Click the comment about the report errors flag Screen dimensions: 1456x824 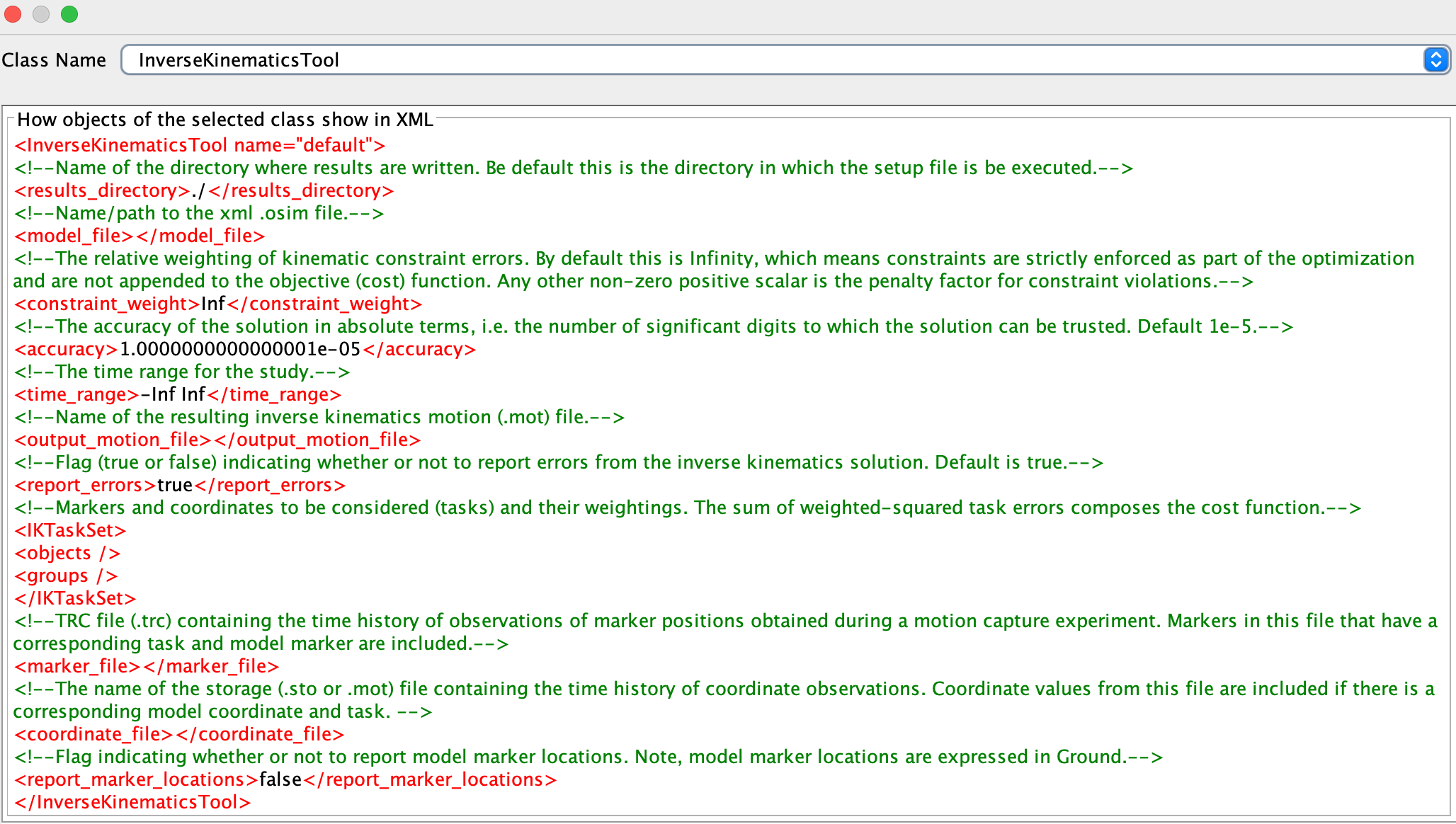(x=559, y=462)
